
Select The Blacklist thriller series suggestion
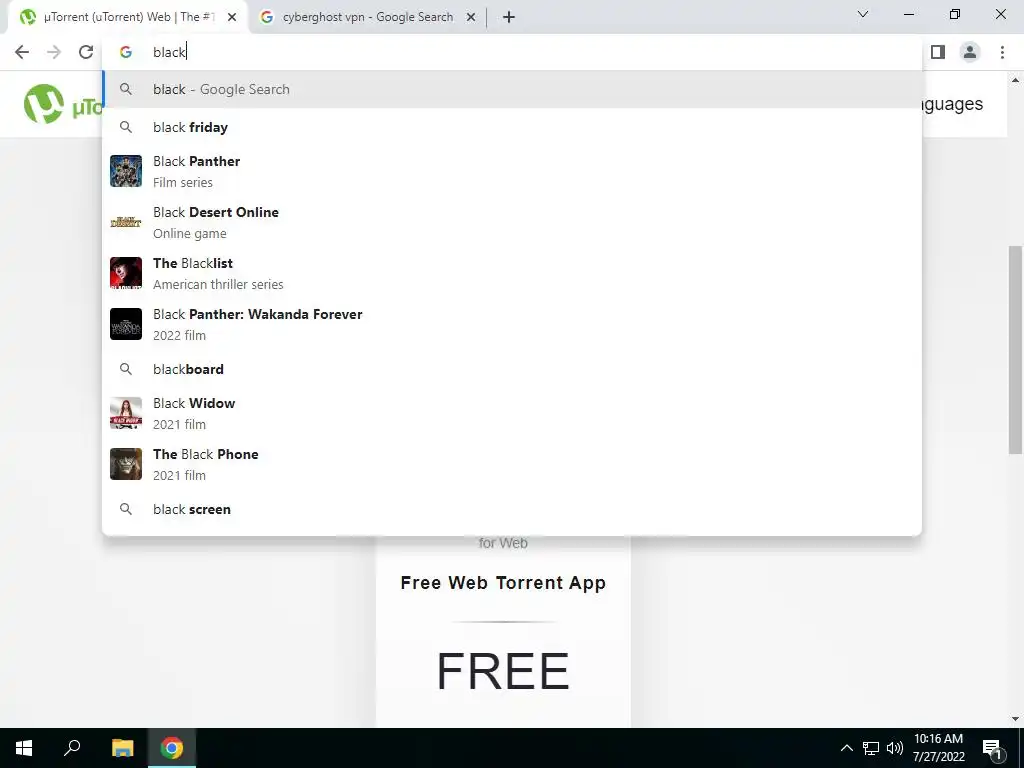(x=512, y=273)
